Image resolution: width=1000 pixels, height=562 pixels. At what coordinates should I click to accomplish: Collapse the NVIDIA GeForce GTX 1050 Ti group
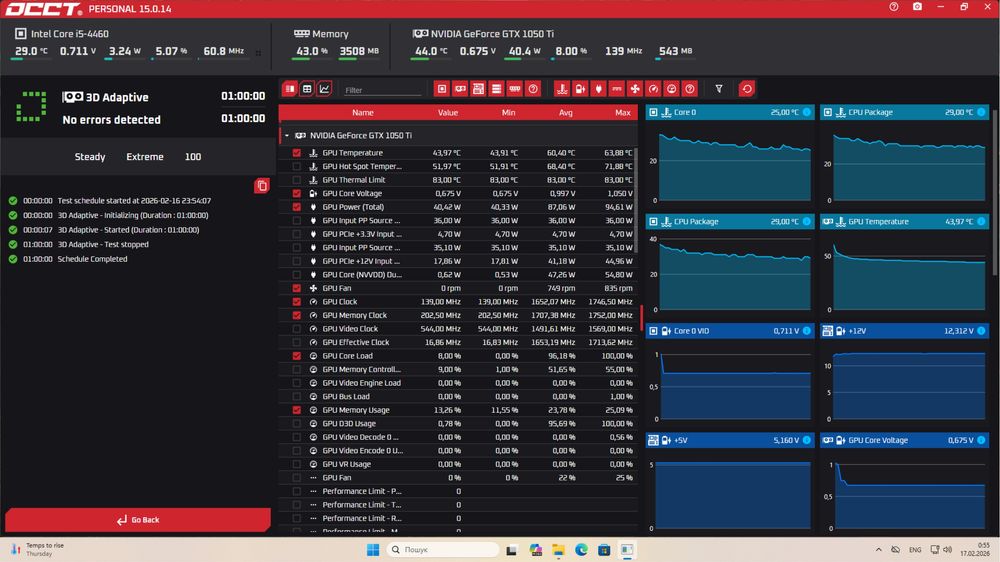286,135
